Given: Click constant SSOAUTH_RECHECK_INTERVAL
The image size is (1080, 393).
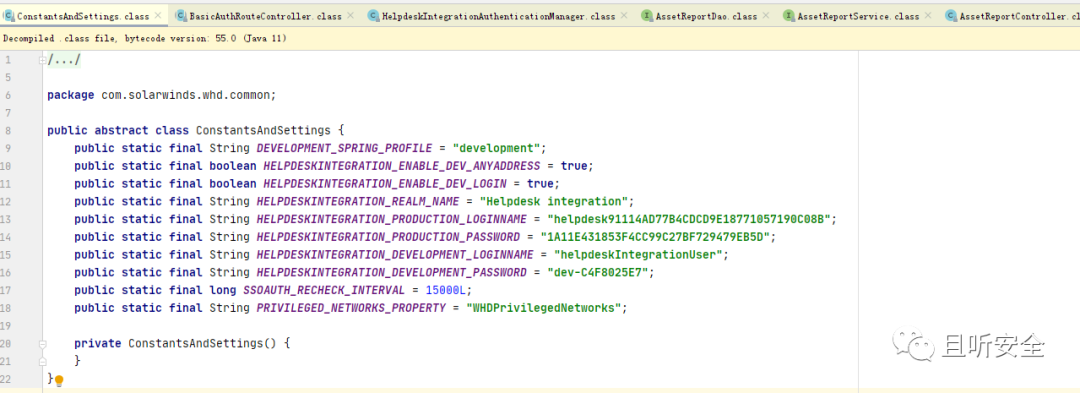Looking at the screenshot, I should 324,290.
